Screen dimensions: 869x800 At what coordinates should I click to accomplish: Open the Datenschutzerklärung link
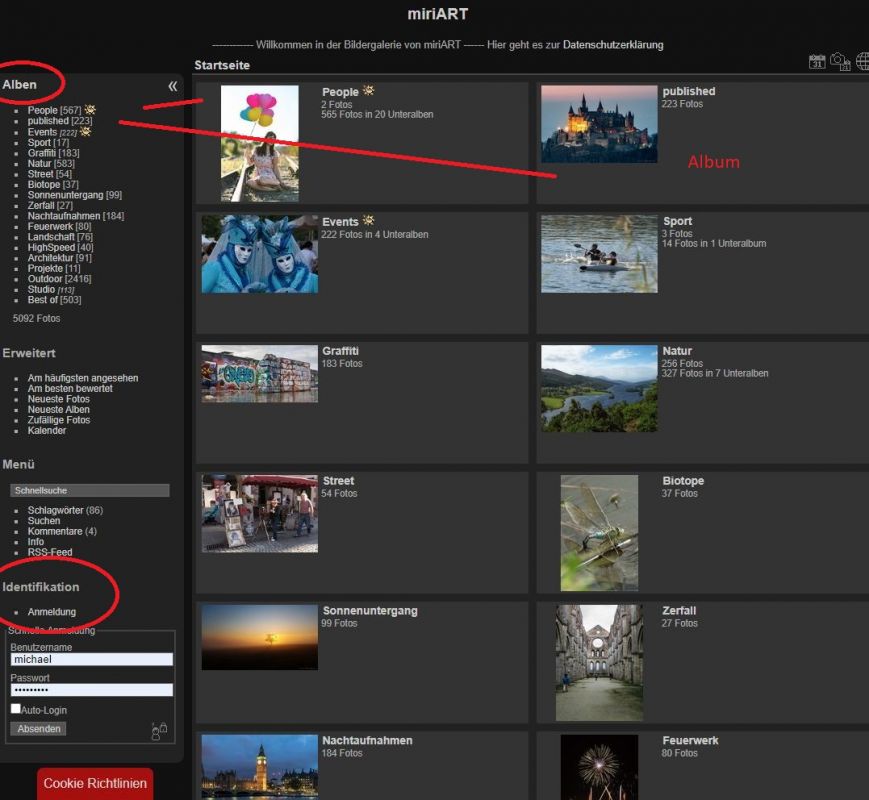tap(612, 45)
